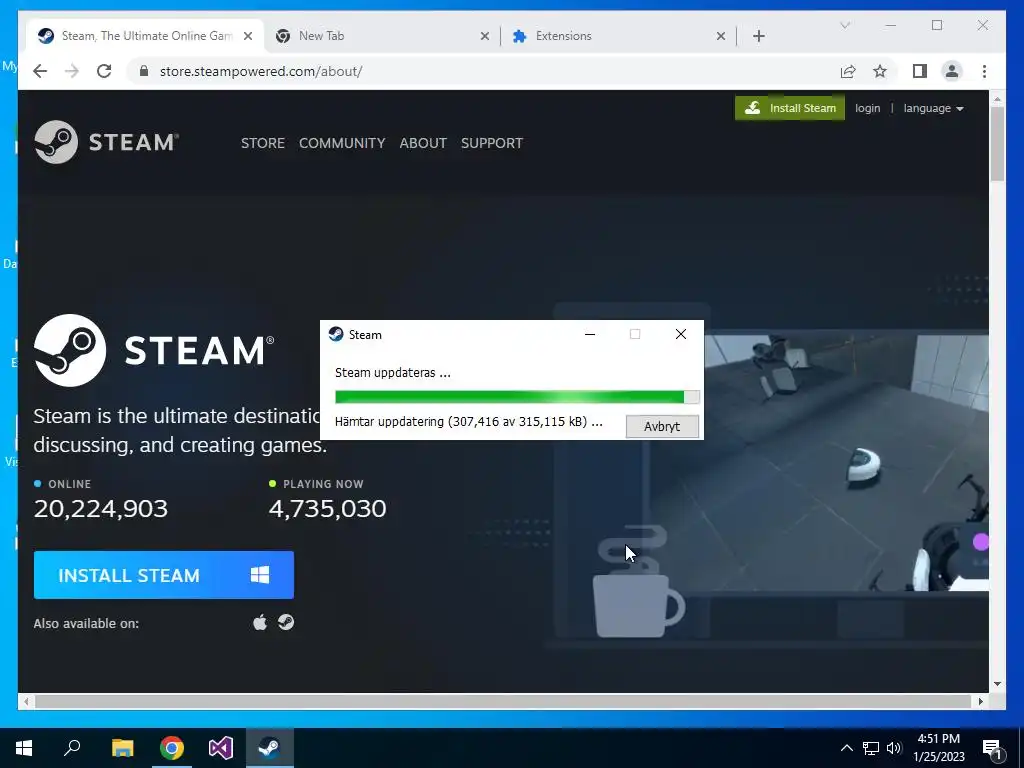Open File Explorer from taskbar
Image resolution: width=1024 pixels, height=768 pixels.
tap(122, 748)
